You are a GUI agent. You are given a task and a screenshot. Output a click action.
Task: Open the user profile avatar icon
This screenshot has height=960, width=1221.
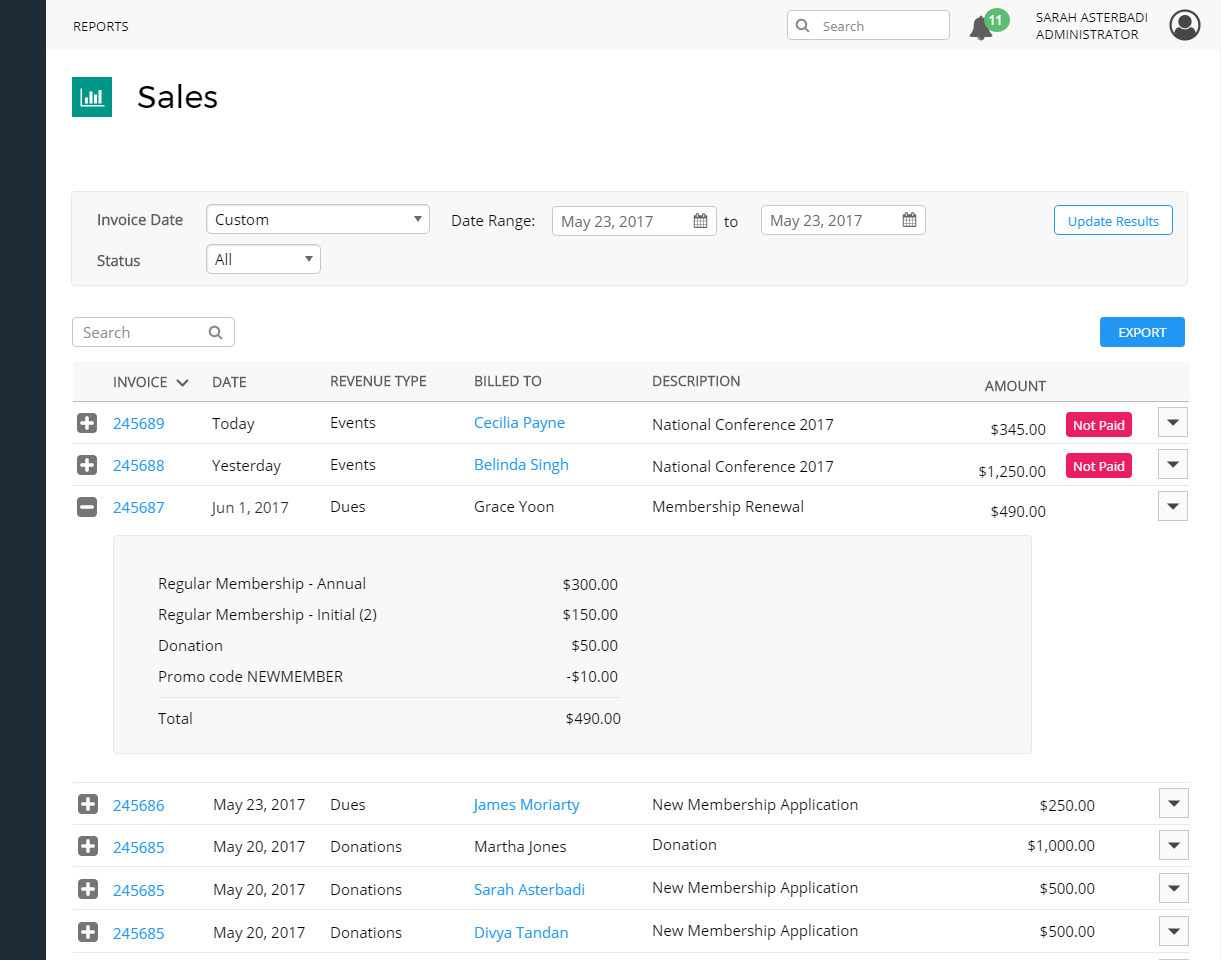[1185, 26]
